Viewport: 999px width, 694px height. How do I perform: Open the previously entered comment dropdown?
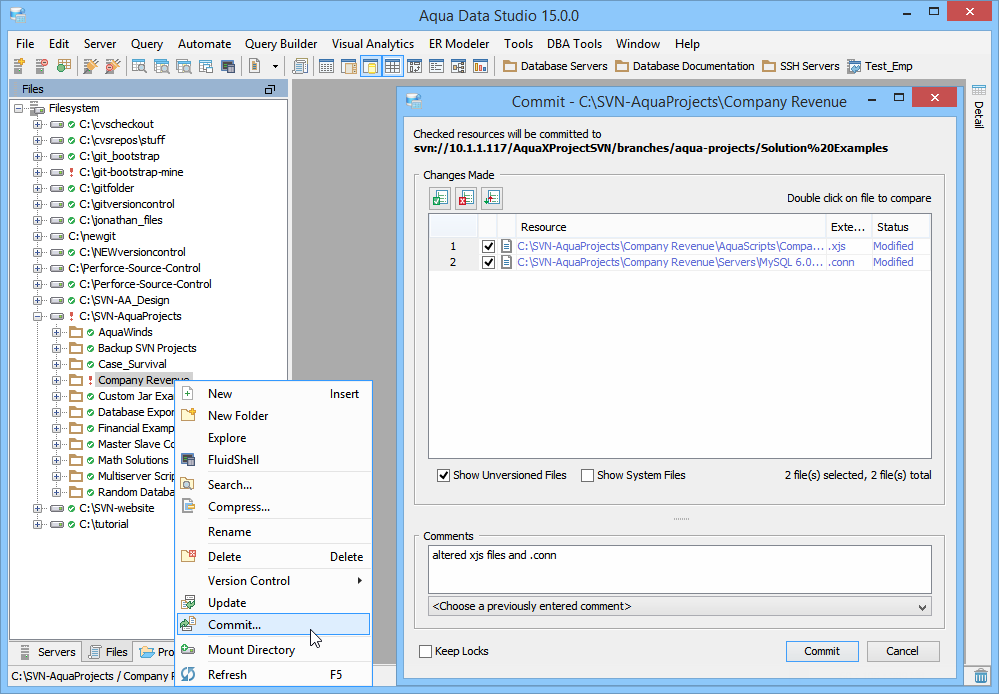point(680,606)
